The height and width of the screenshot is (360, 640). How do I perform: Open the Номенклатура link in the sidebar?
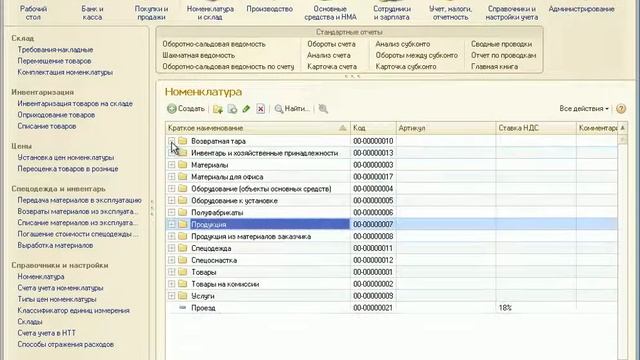tap(40, 276)
